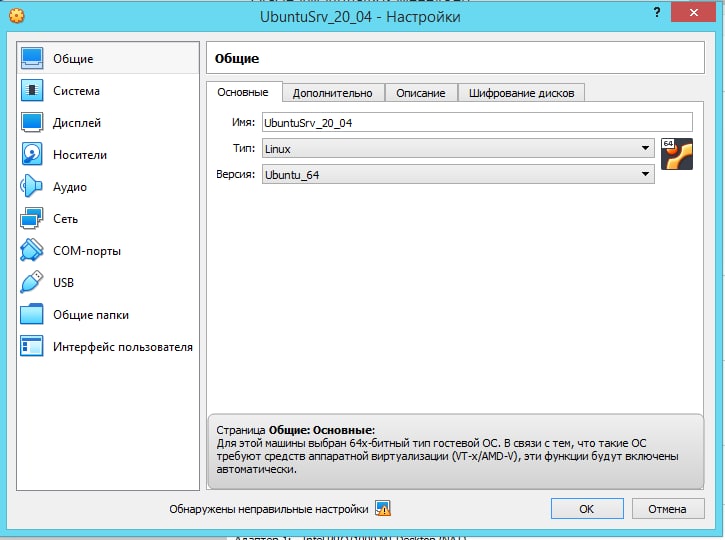Open the Общие section icon
This screenshot has height=540, width=725.
[32, 58]
